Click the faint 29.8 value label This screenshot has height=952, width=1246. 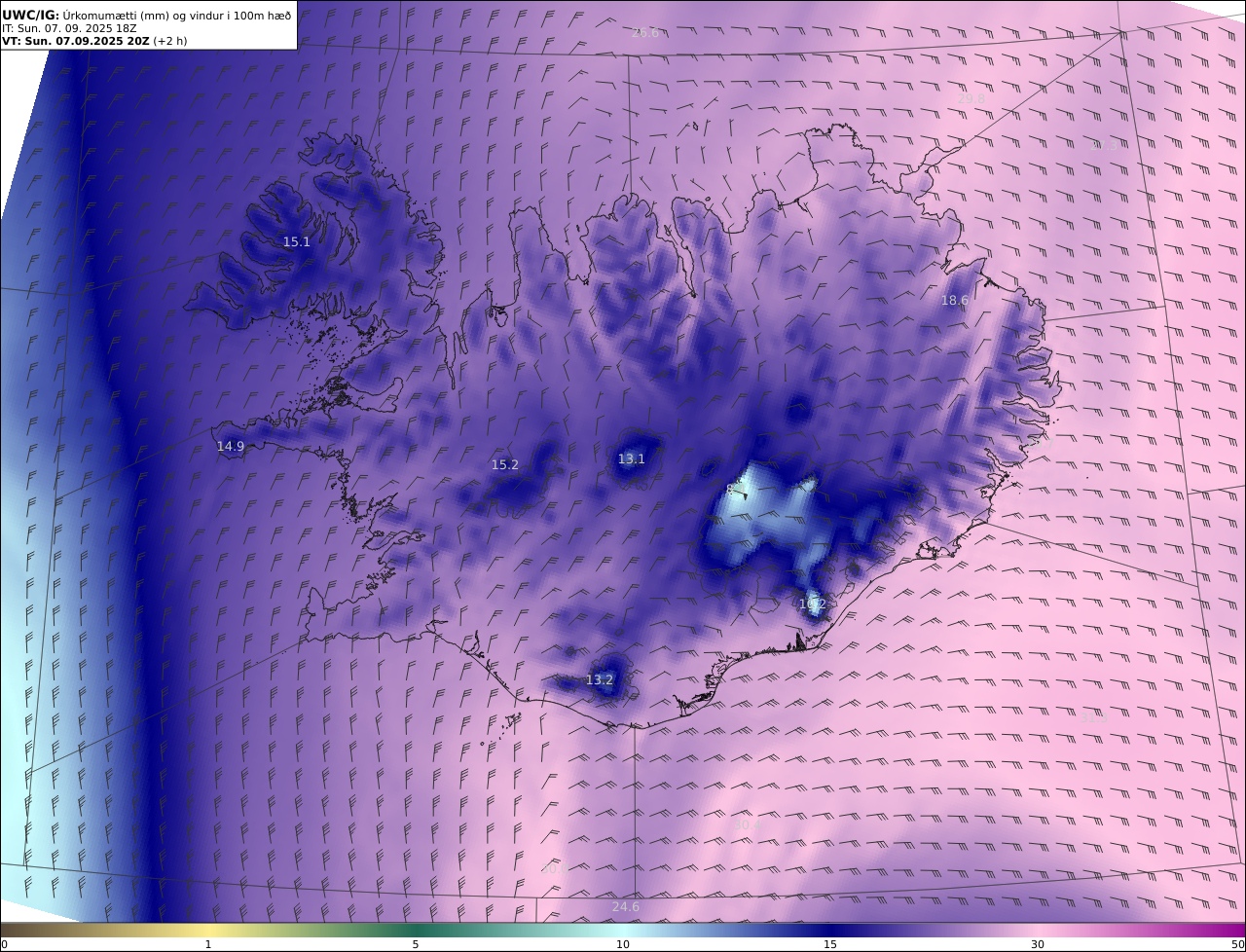pyautogui.click(x=971, y=98)
